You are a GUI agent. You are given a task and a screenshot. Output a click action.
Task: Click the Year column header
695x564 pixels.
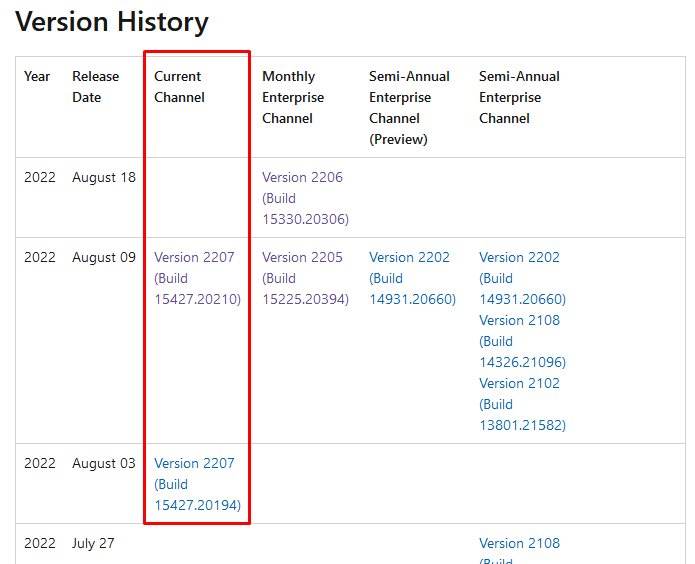[37, 76]
